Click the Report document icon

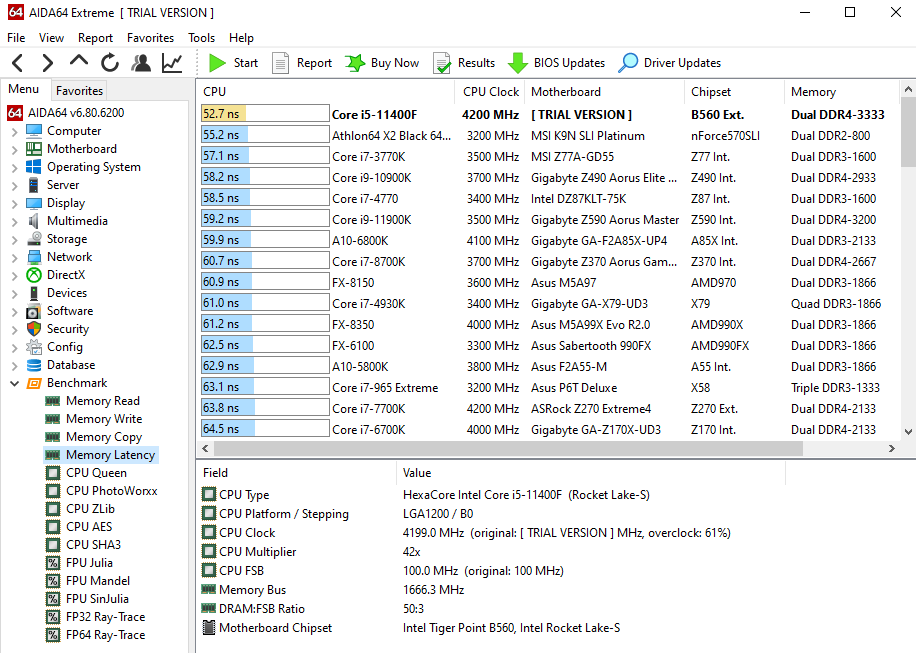(280, 62)
